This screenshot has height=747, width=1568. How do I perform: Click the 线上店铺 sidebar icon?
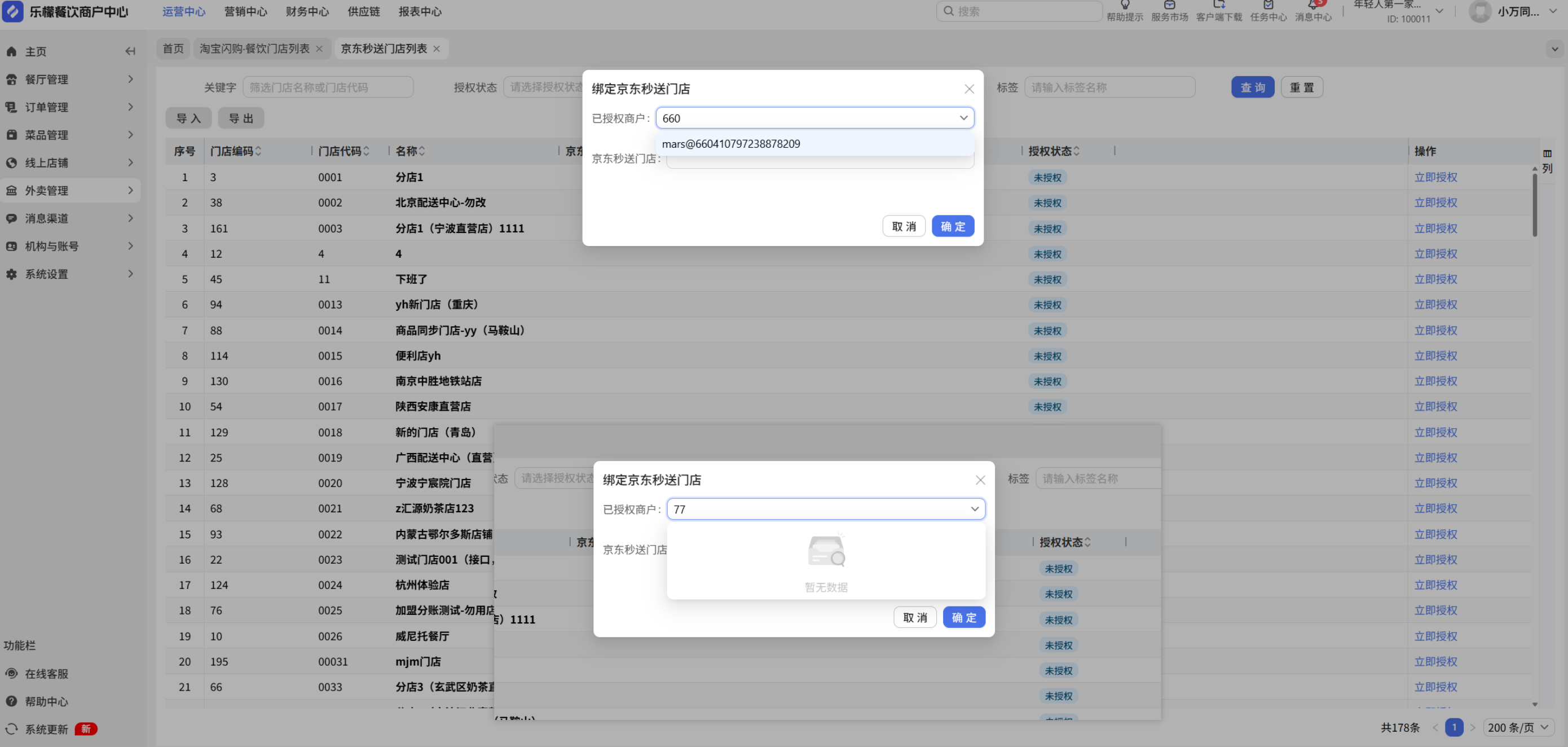coord(12,162)
